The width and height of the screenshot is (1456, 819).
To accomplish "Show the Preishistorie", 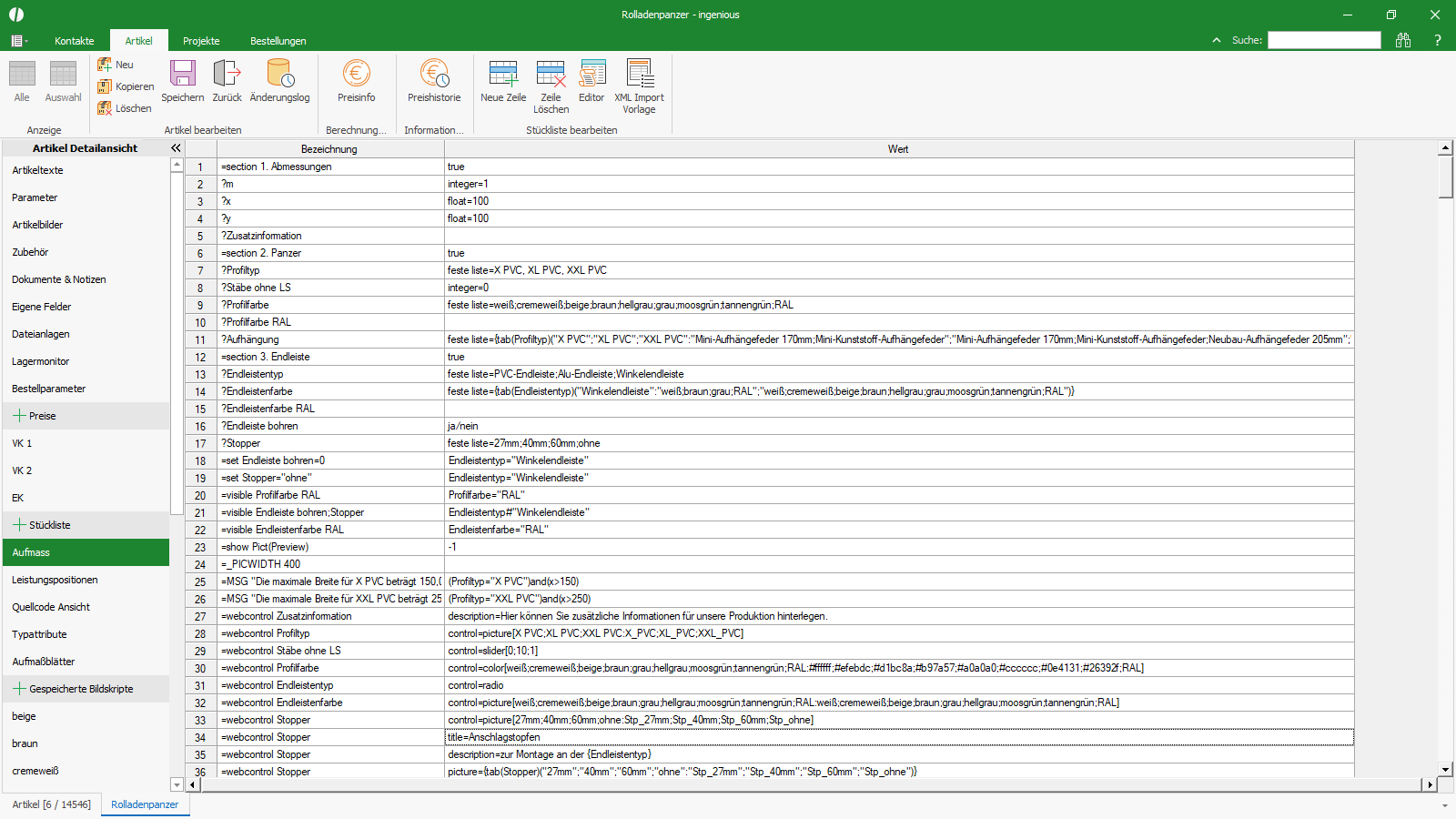I will (434, 81).
